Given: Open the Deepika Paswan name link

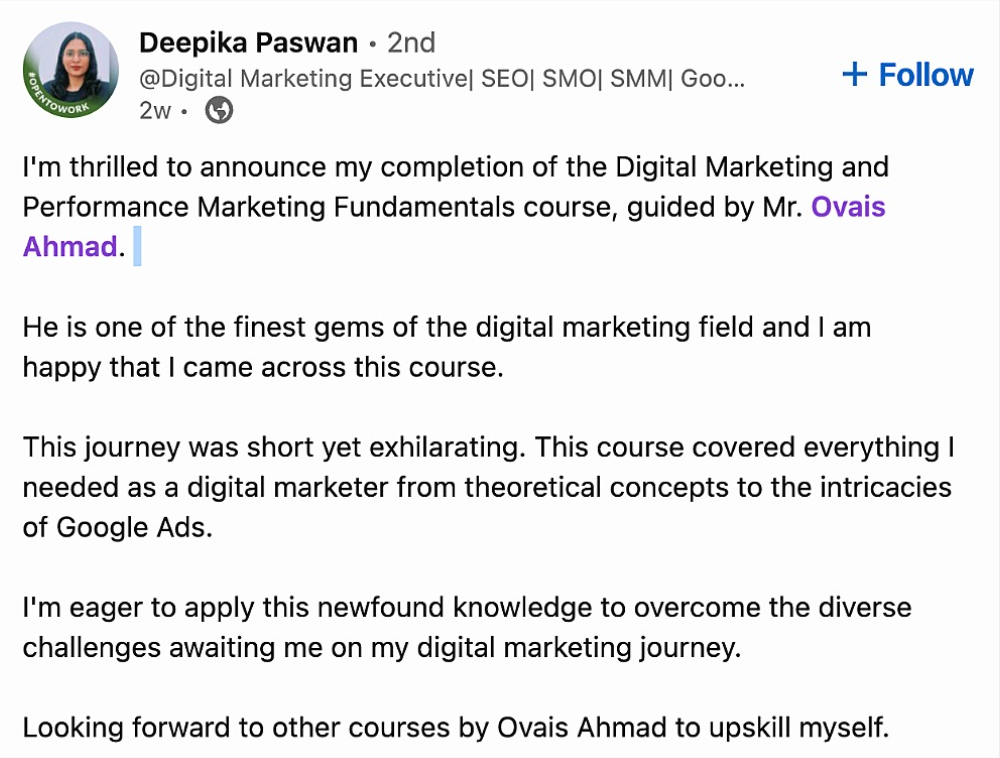Looking at the screenshot, I should [248, 42].
